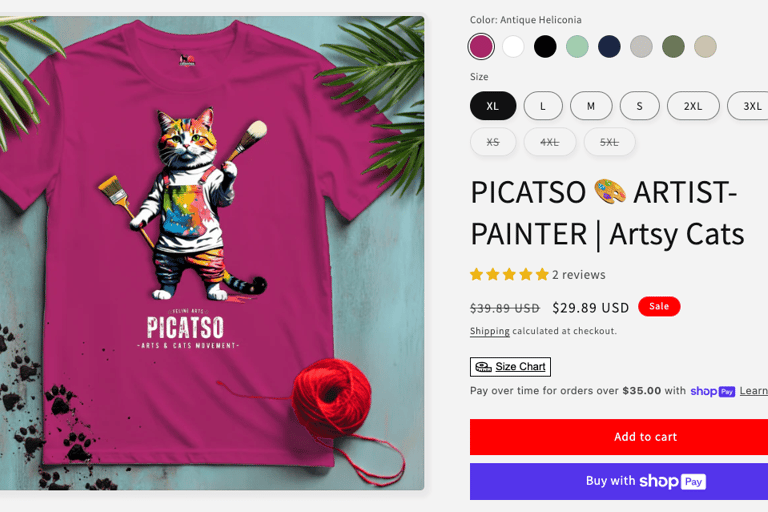
Task: Choose the white color swatch
Action: 513,47
